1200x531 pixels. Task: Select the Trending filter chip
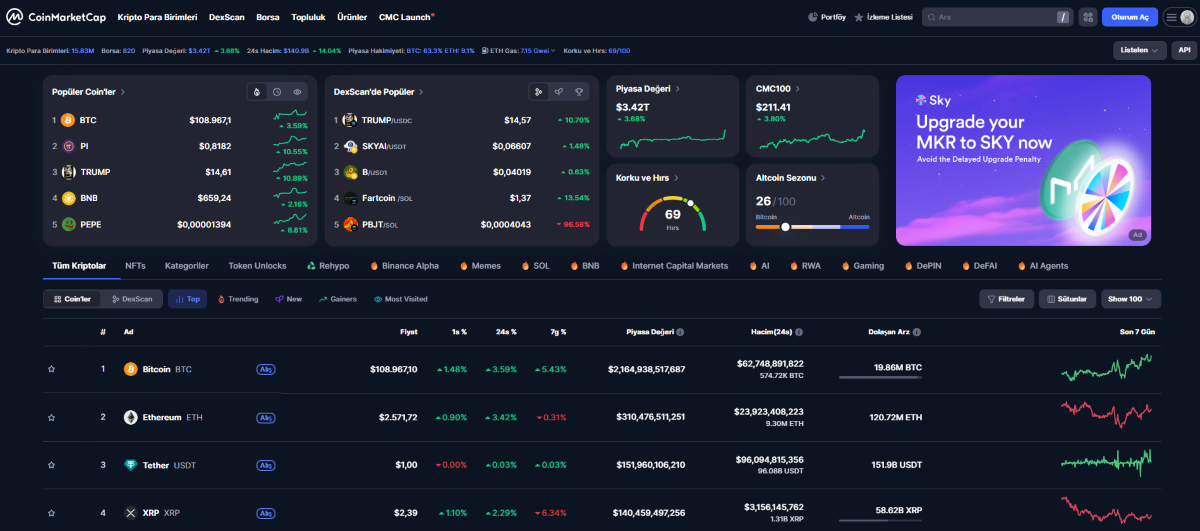click(x=237, y=299)
